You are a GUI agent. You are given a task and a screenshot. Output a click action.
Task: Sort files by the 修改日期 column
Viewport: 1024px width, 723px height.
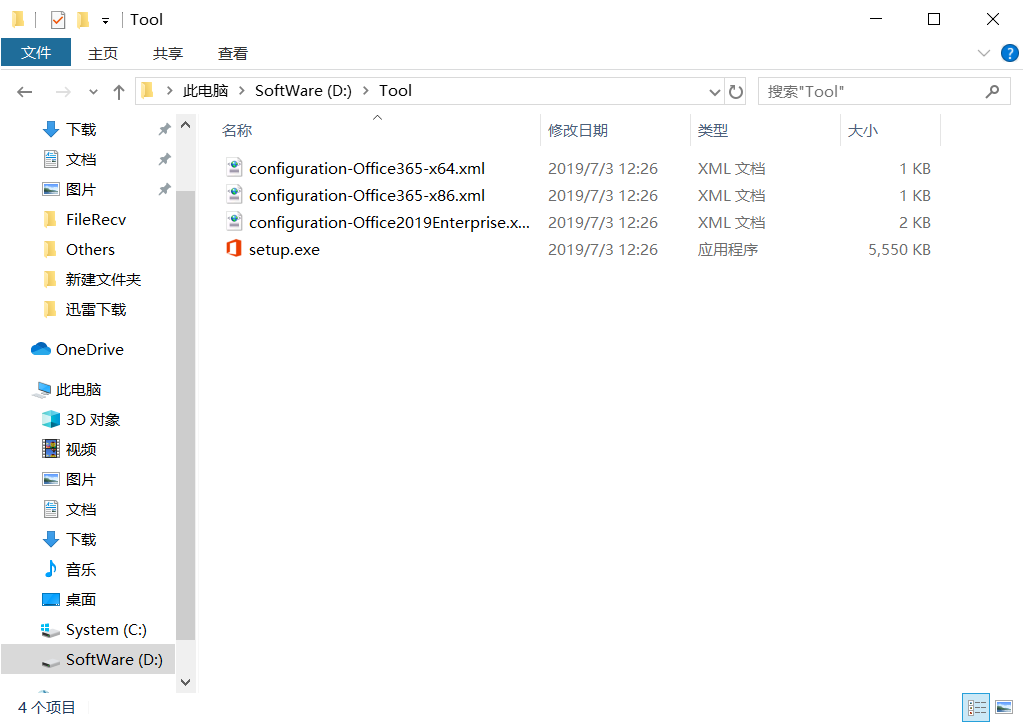coord(580,130)
